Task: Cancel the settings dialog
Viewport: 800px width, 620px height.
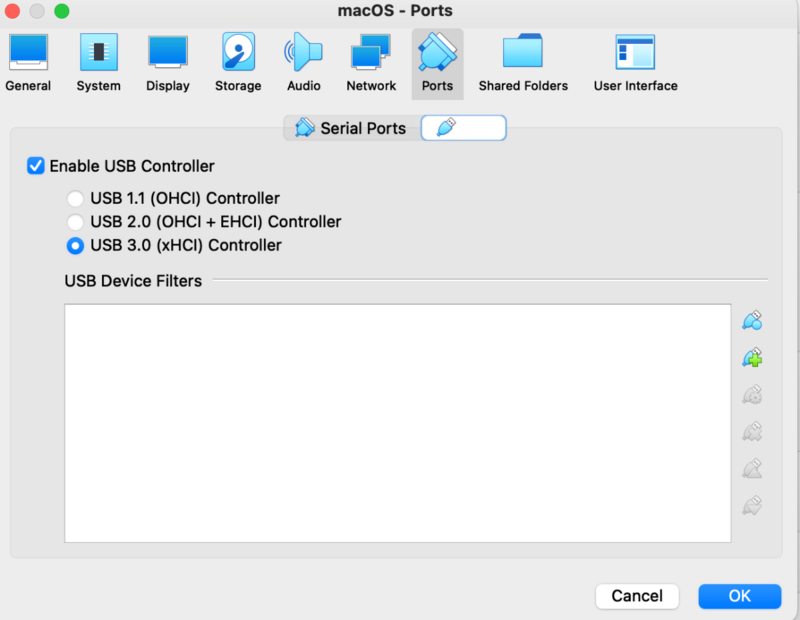Action: point(637,596)
